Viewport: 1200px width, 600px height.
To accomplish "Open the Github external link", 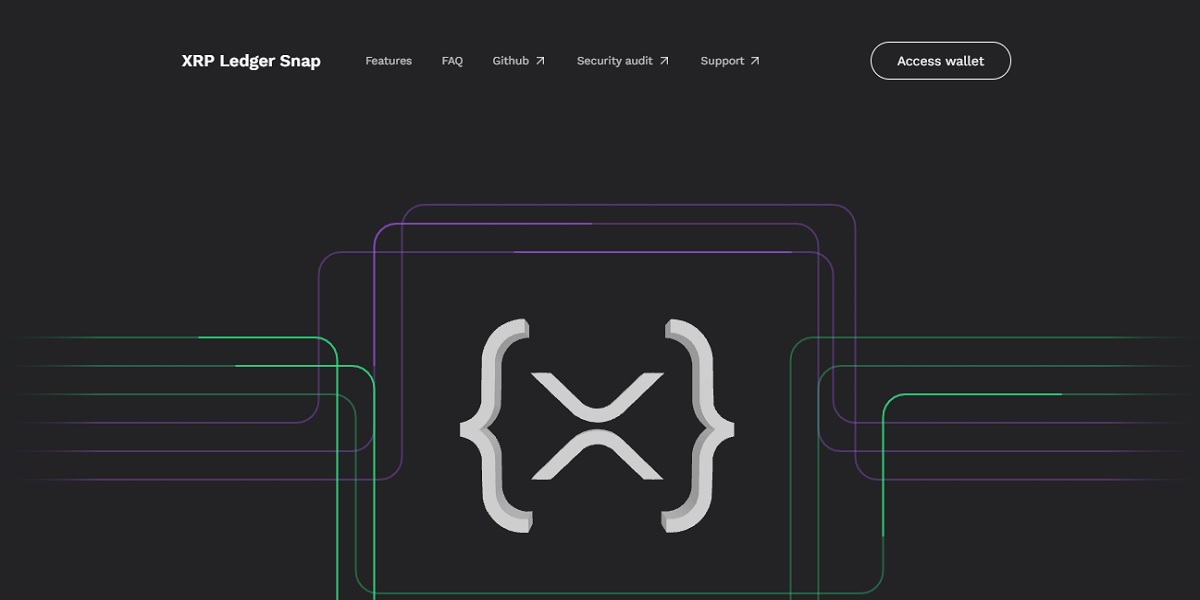I will coord(519,61).
